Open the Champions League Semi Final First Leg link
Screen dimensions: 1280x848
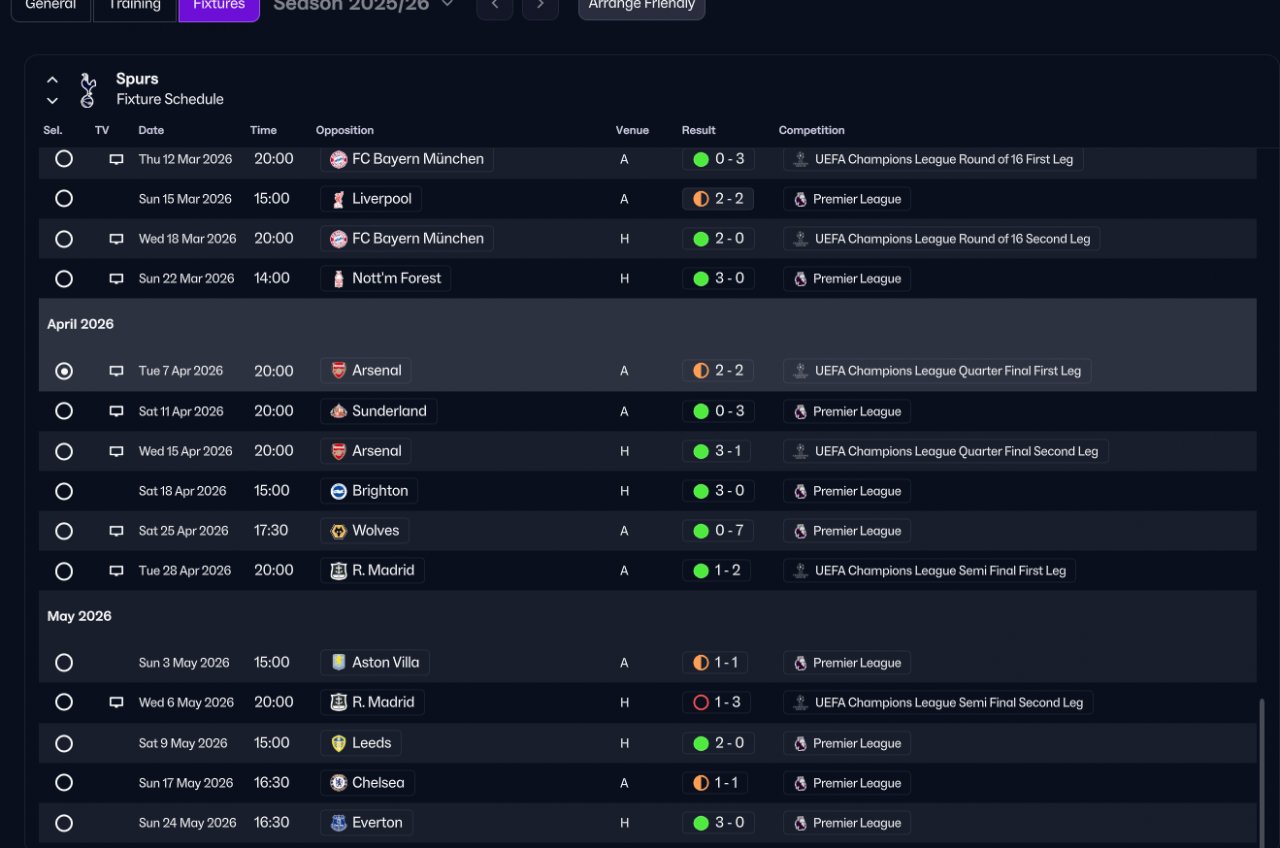[930, 571]
